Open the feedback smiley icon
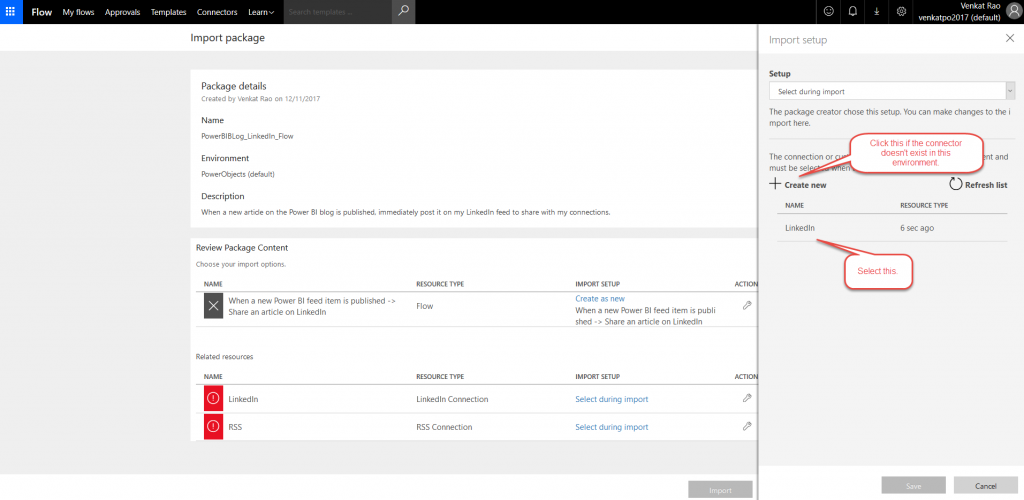This screenshot has height=500, width=1024. (x=828, y=12)
